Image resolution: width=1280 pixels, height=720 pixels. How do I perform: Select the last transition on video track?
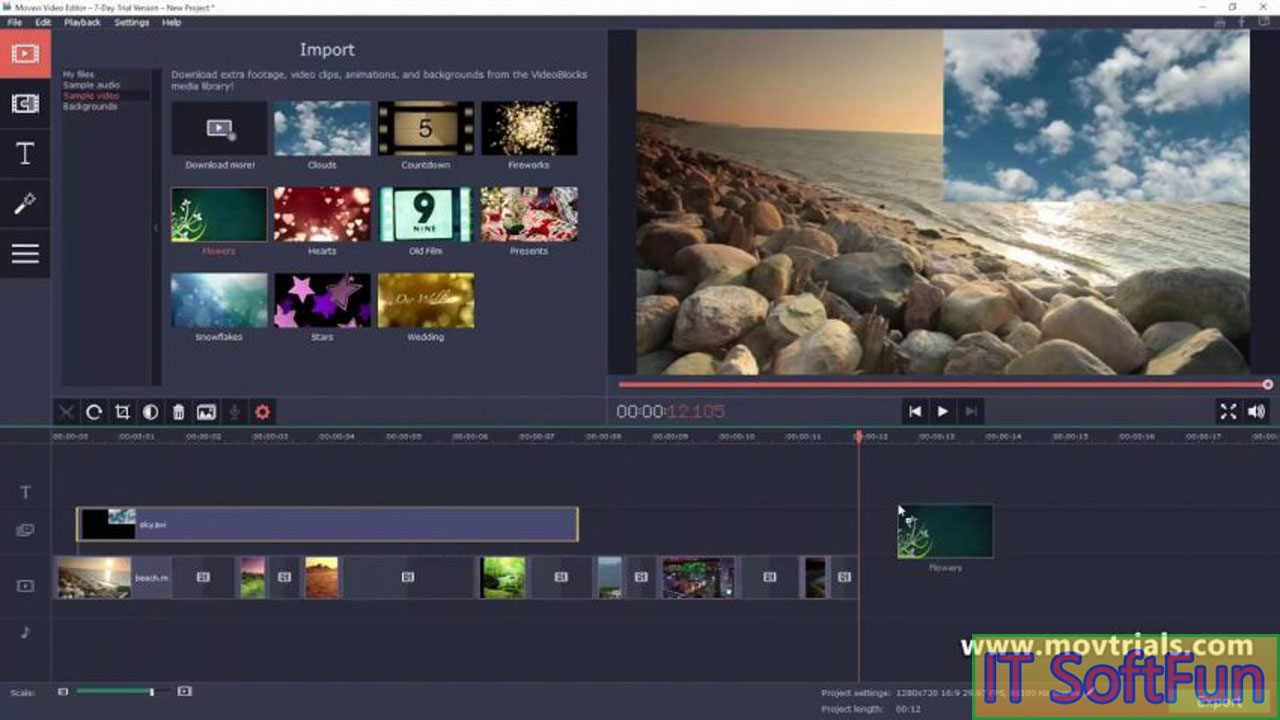pyautogui.click(x=844, y=577)
